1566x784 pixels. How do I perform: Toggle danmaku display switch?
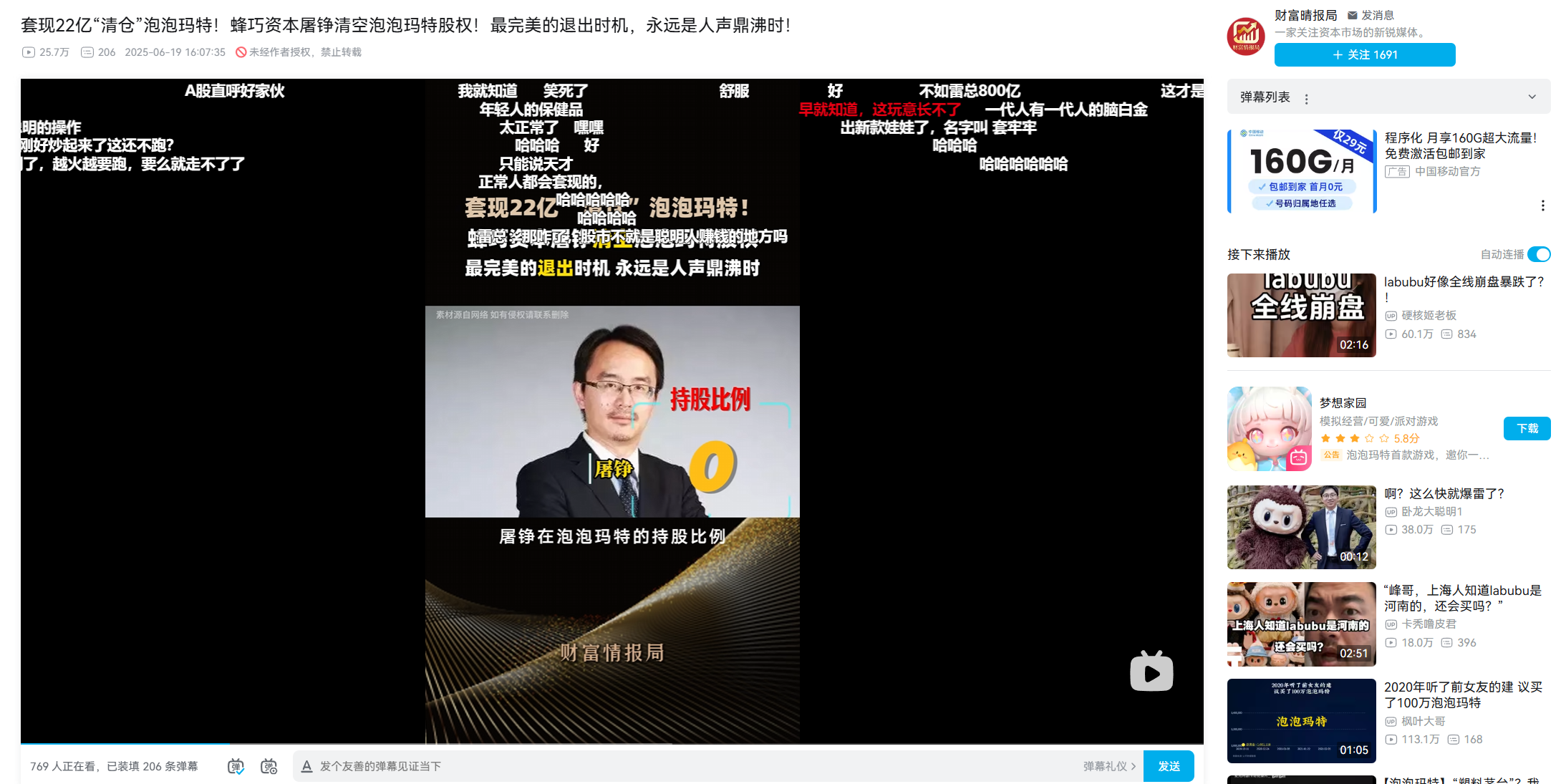coord(236,767)
